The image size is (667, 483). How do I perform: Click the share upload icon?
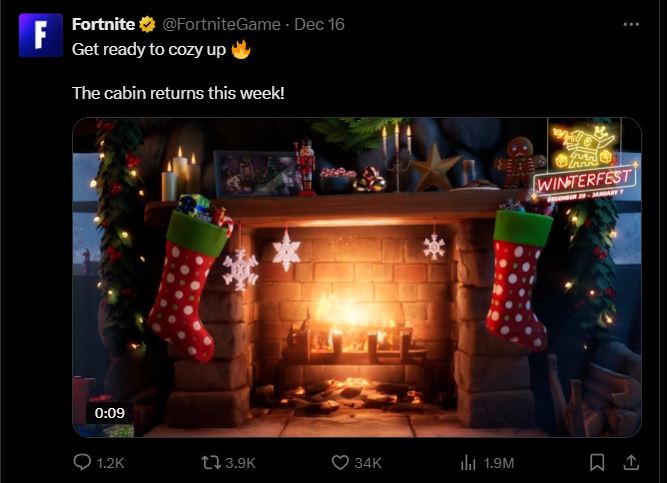point(631,462)
